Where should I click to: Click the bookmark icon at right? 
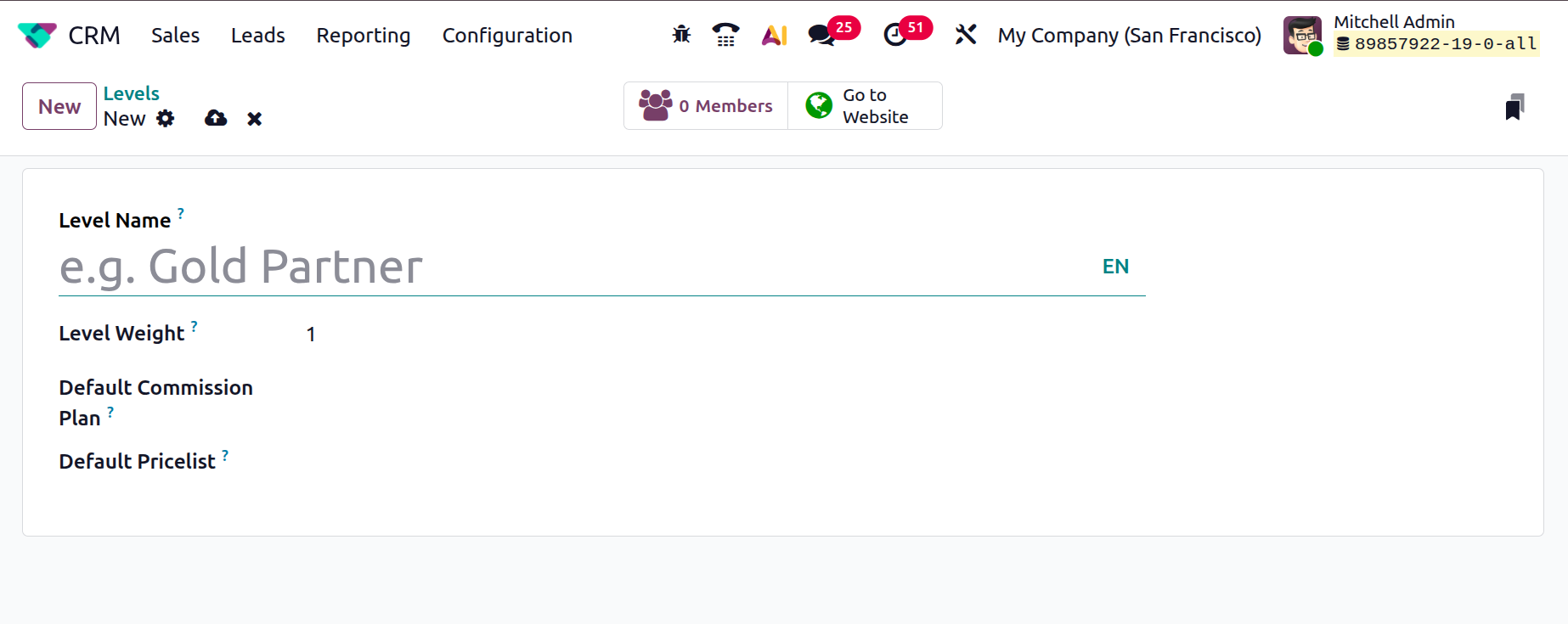[1514, 107]
